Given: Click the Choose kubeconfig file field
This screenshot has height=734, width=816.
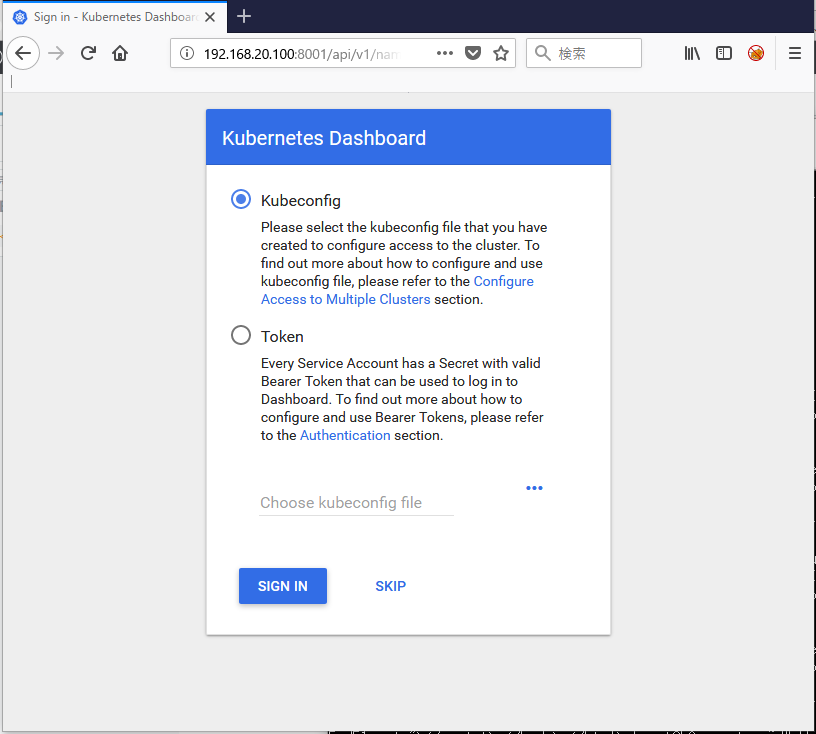Looking at the screenshot, I should (356, 503).
